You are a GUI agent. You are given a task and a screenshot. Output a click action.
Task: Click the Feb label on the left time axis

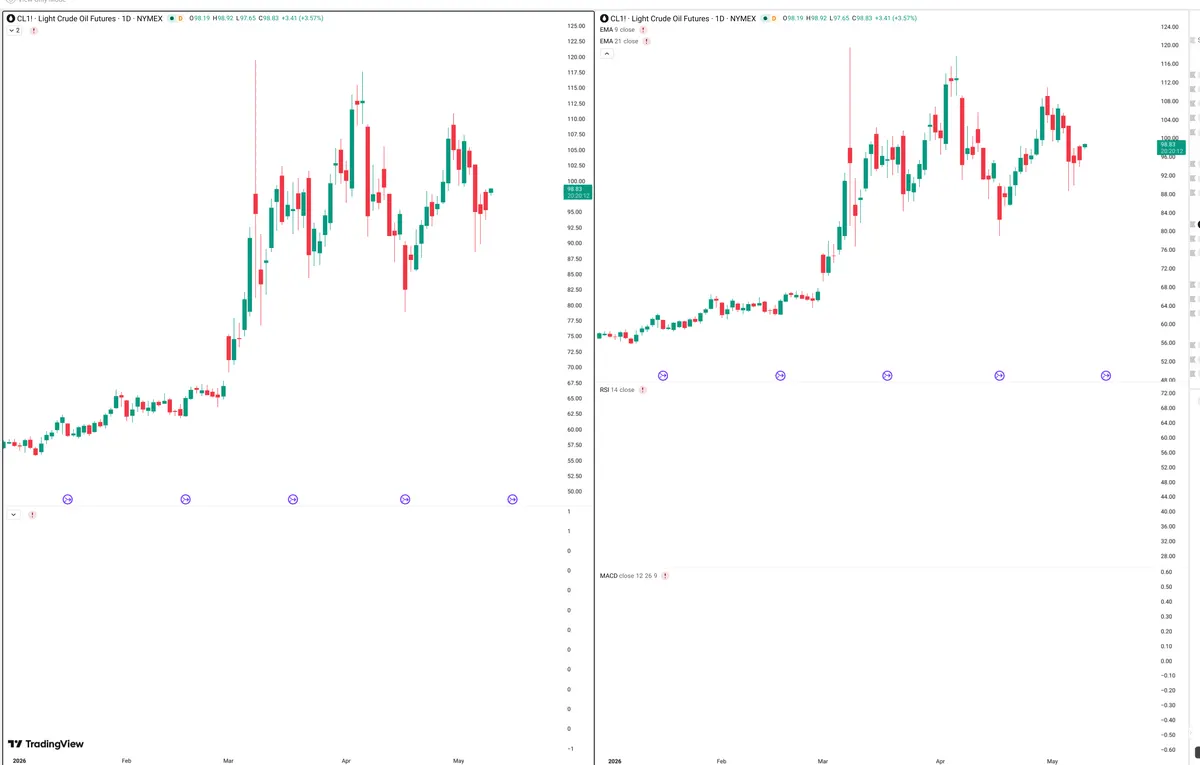[126, 761]
